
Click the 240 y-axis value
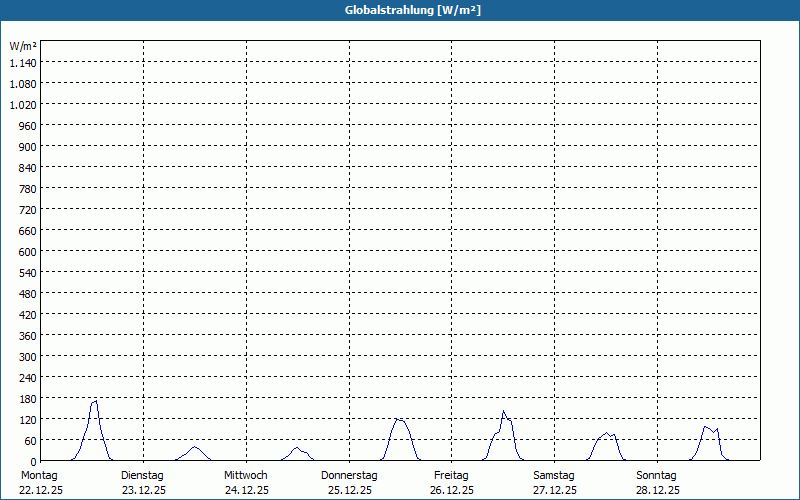coord(28,378)
